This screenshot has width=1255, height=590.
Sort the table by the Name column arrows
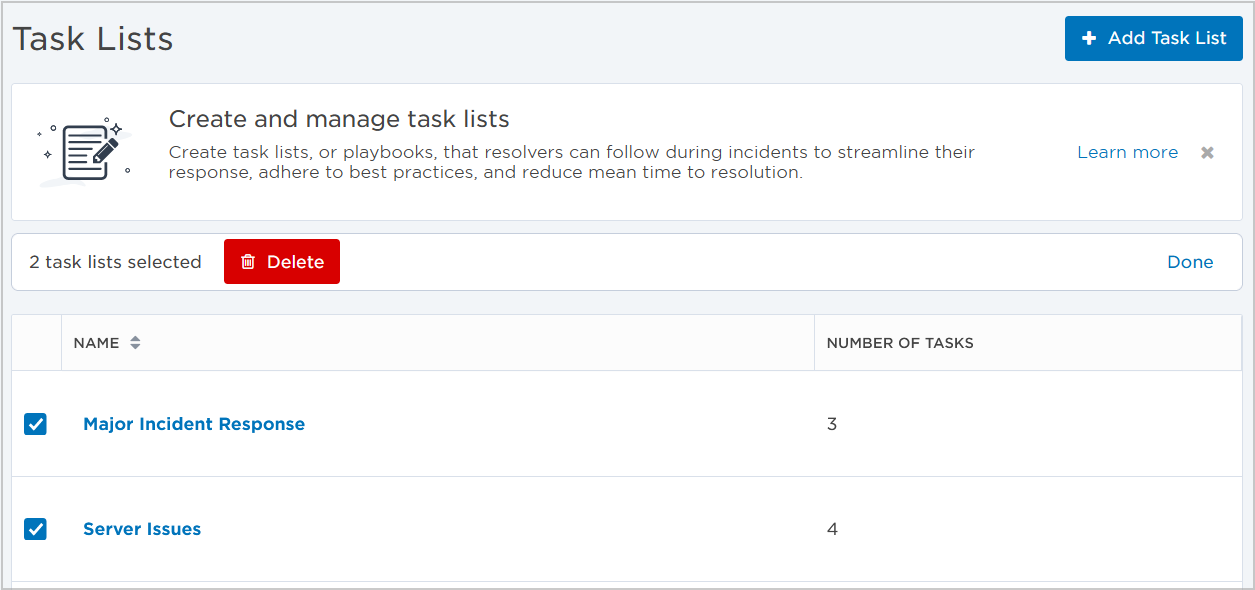[x=135, y=343]
